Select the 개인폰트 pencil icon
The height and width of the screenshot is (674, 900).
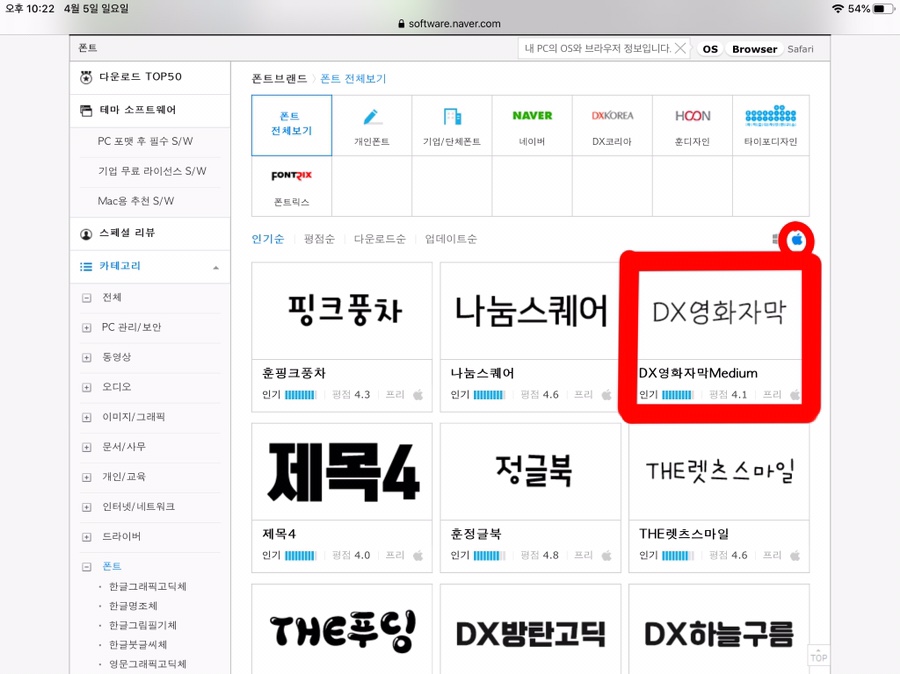pos(372,117)
